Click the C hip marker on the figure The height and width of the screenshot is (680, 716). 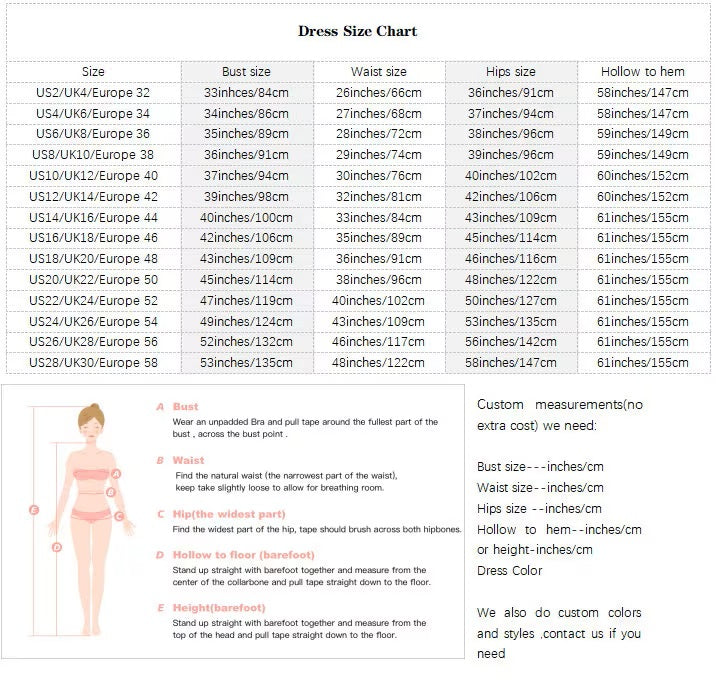click(119, 516)
